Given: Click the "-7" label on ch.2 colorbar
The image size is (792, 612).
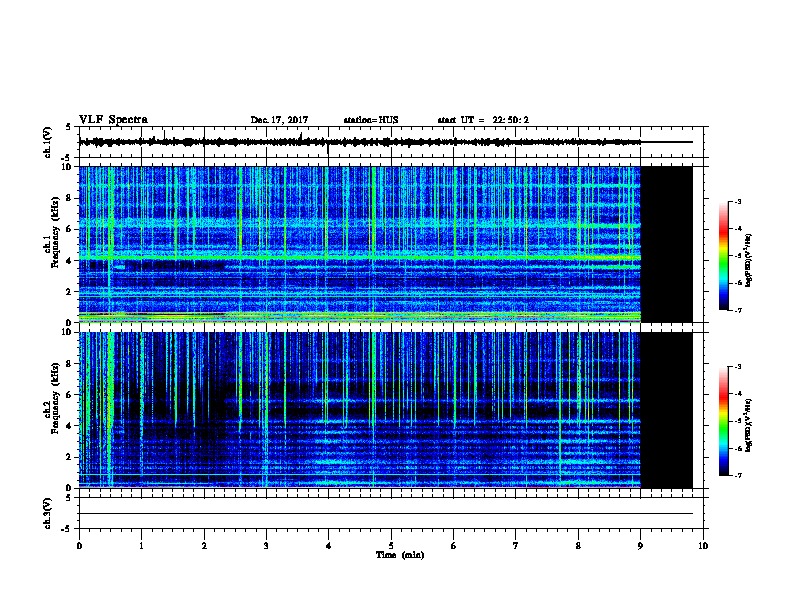Looking at the screenshot, I should 738,476.
